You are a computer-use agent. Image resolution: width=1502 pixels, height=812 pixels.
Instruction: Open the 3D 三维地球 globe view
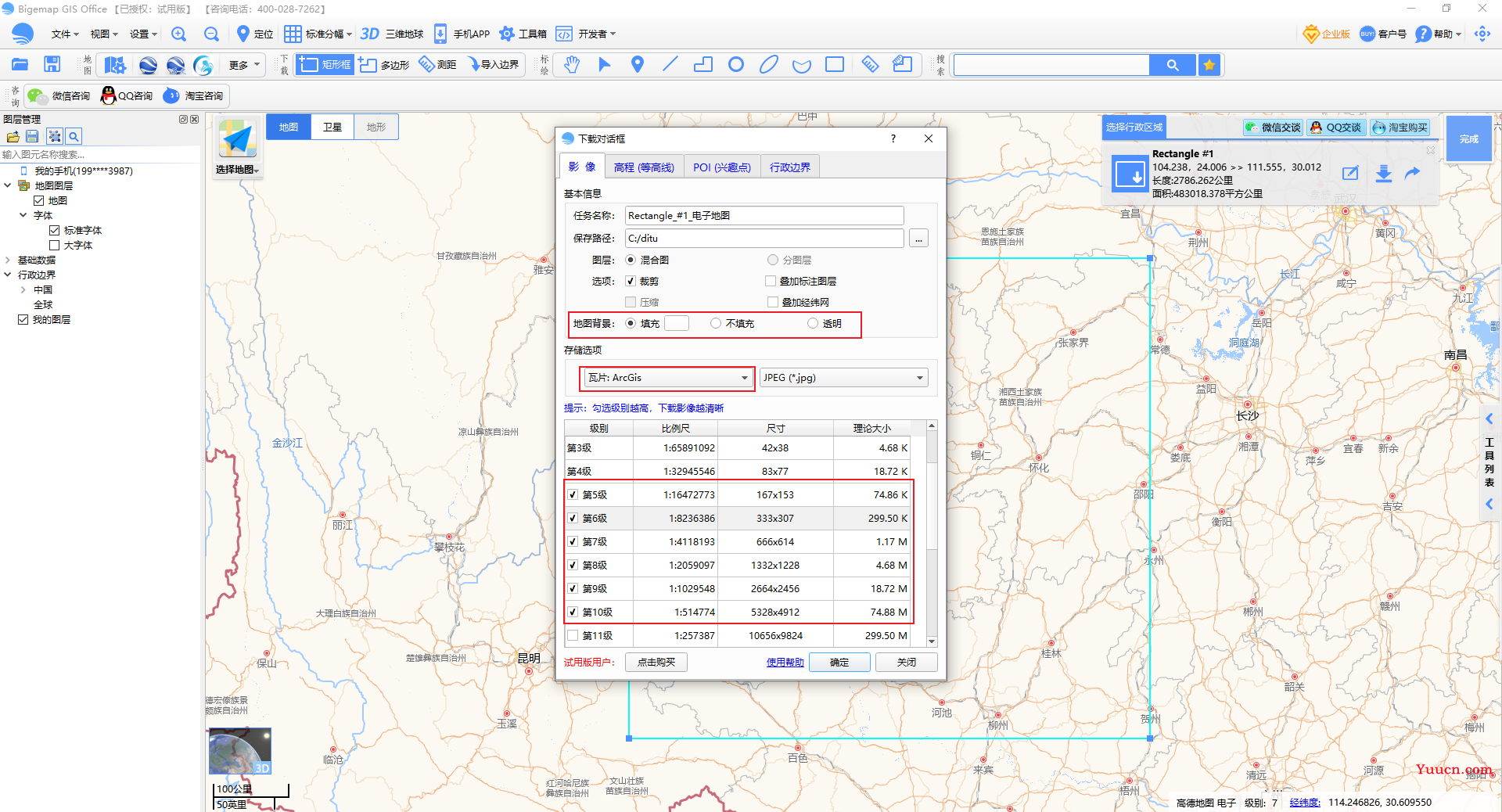coord(392,34)
